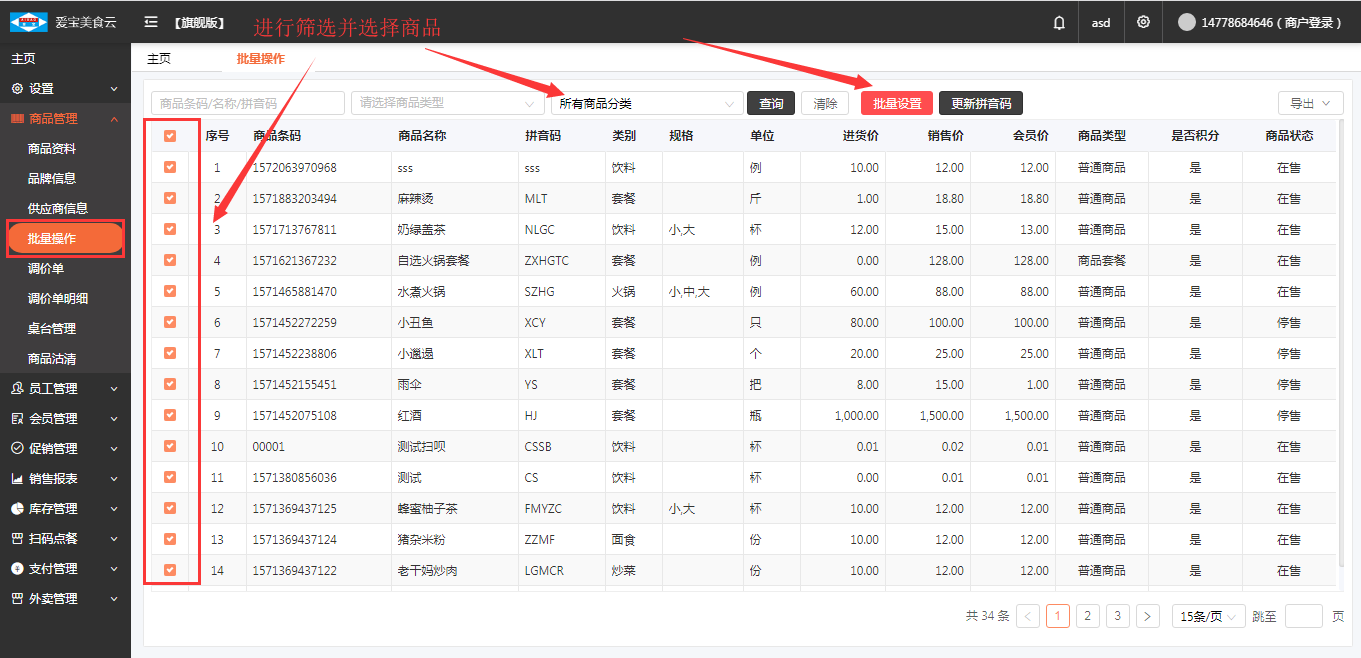
Task: Switch to the 主页 tab
Action: (x=159, y=59)
